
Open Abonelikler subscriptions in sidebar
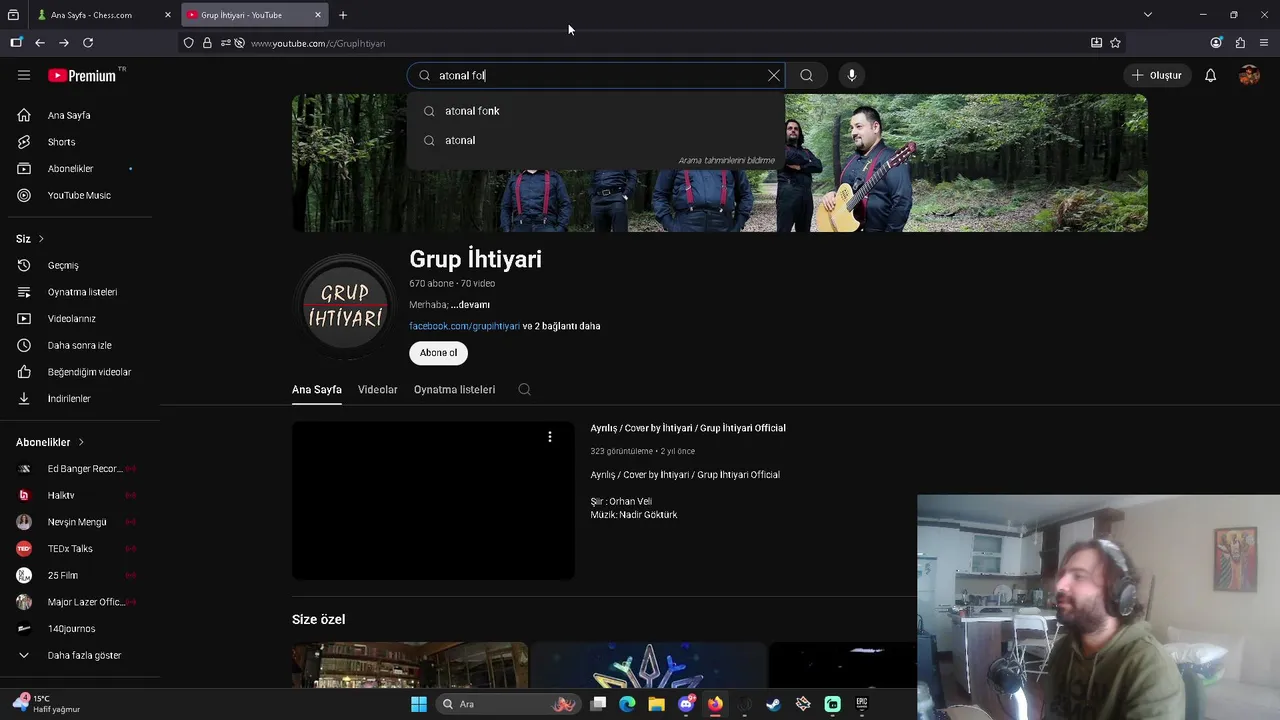(x=80, y=168)
